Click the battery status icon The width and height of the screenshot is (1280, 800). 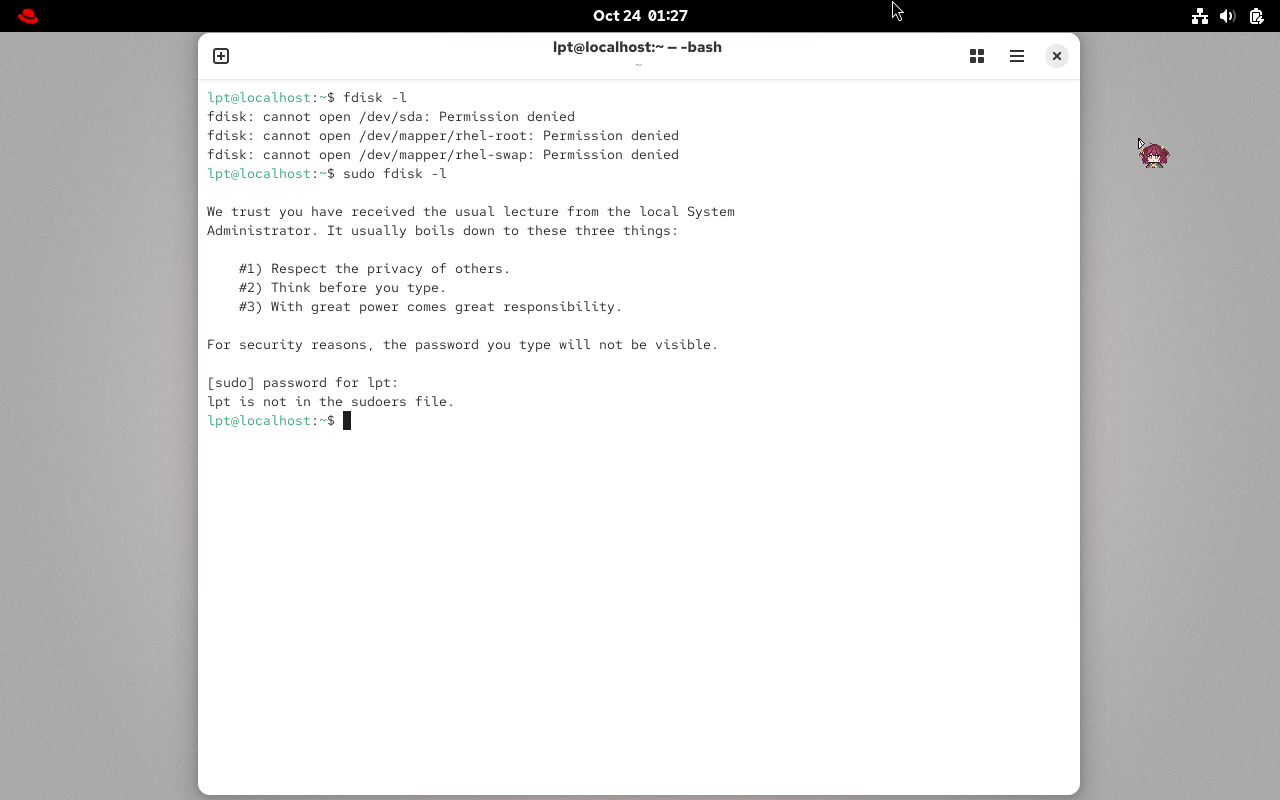pyautogui.click(x=1256, y=16)
